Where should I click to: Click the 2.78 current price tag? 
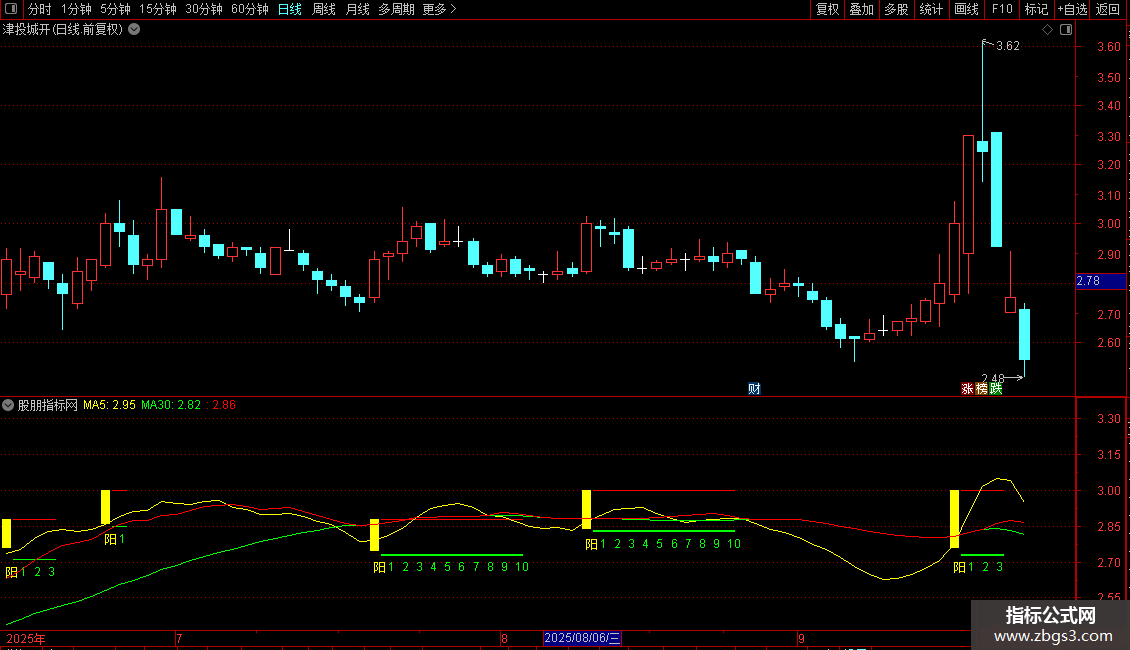[x=1100, y=281]
